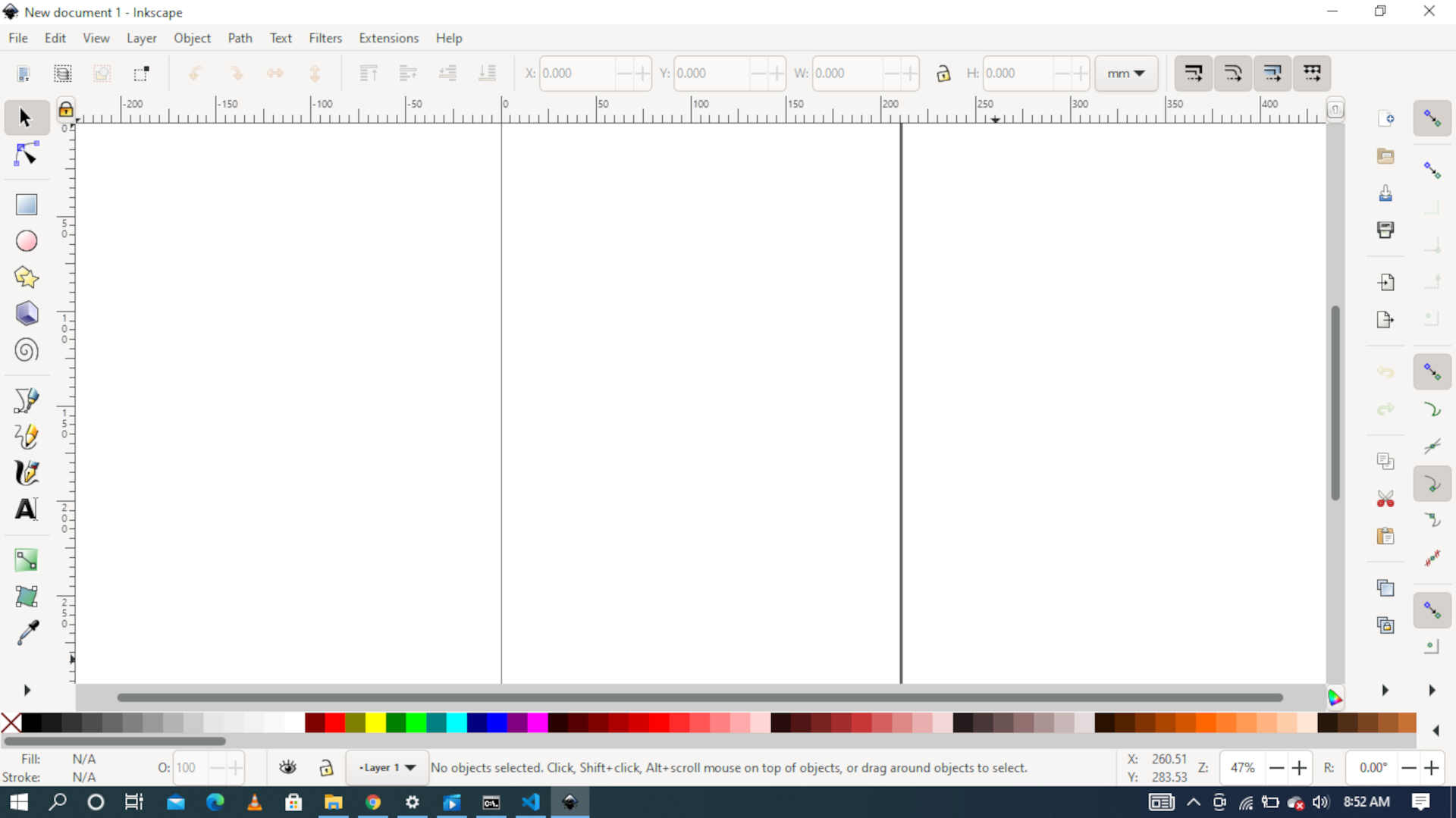Open the mm units dropdown
The width and height of the screenshot is (1456, 818).
pos(1125,74)
